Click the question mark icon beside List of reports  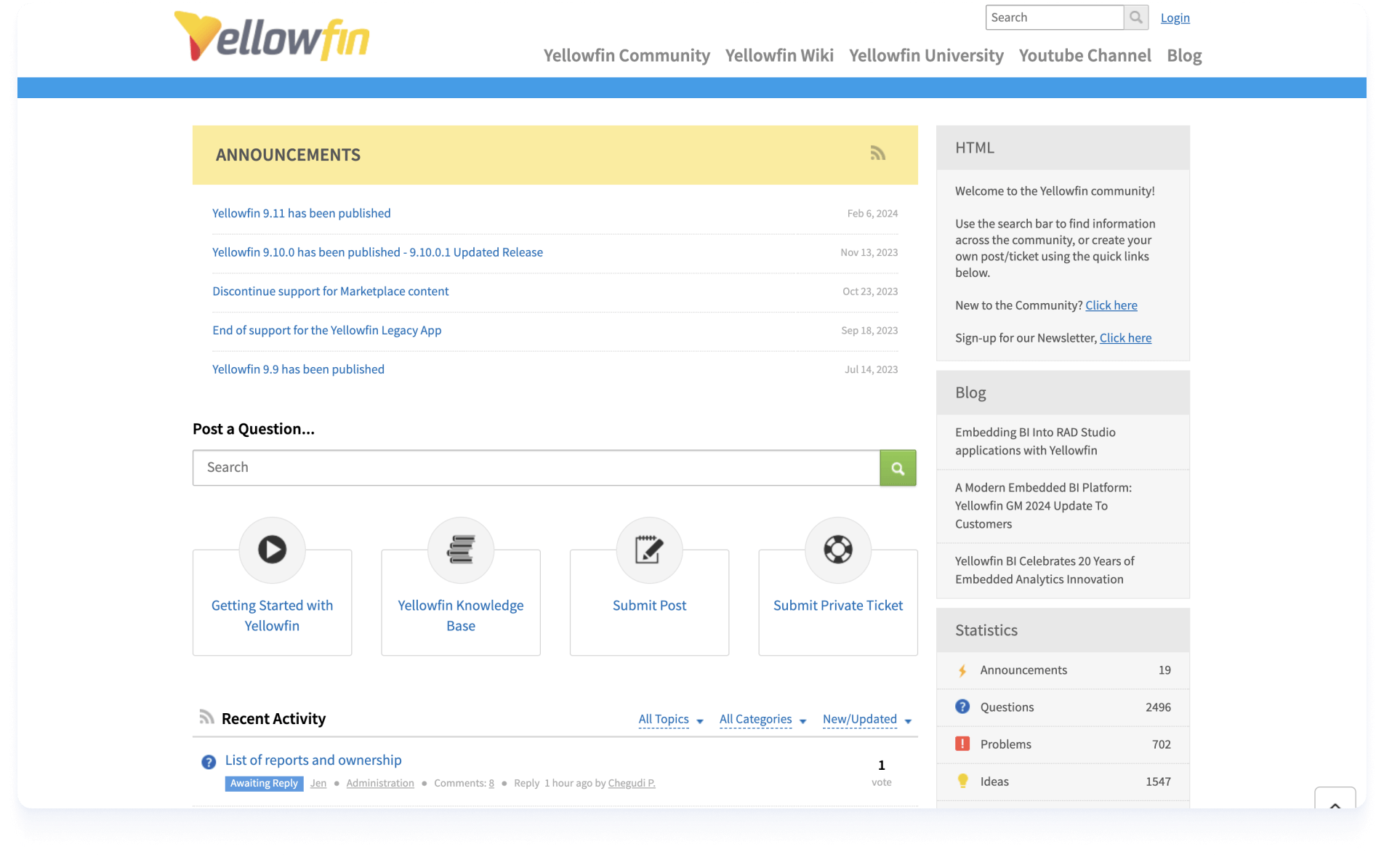209,762
